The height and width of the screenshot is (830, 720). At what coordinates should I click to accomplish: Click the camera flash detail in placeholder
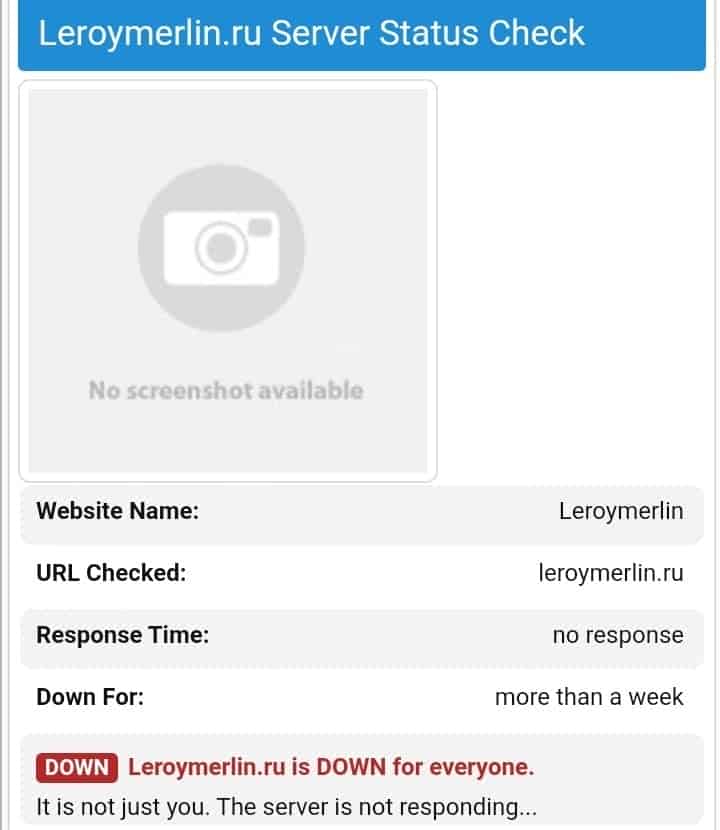[260, 227]
